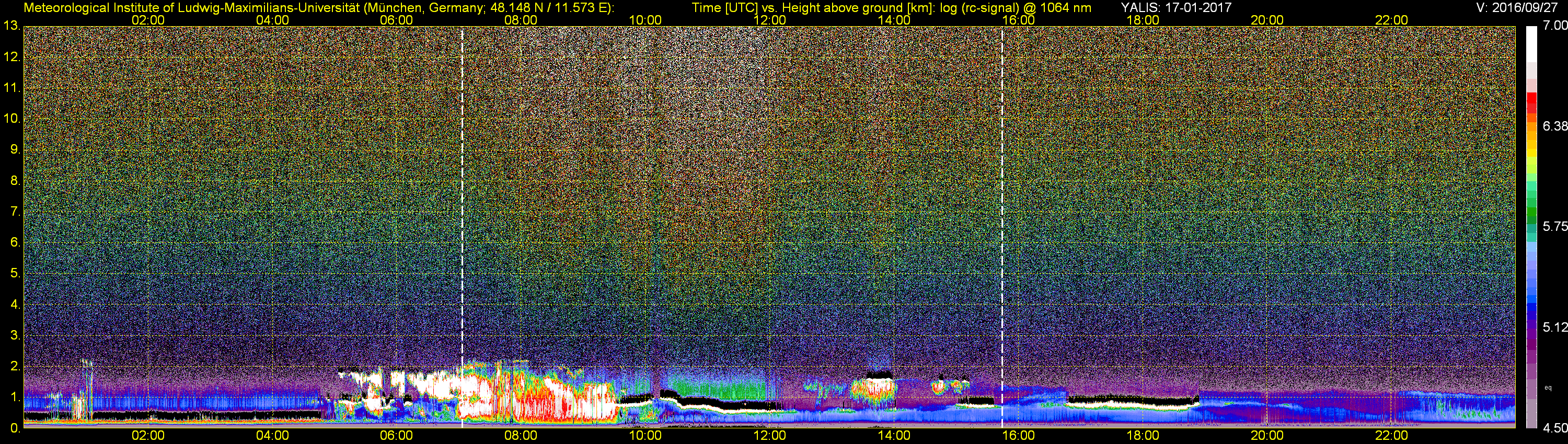Image resolution: width=1568 pixels, height=444 pixels.
Task: Click the 'Time [UTC] vs. Height above ground' heading
Action: coord(798,7)
